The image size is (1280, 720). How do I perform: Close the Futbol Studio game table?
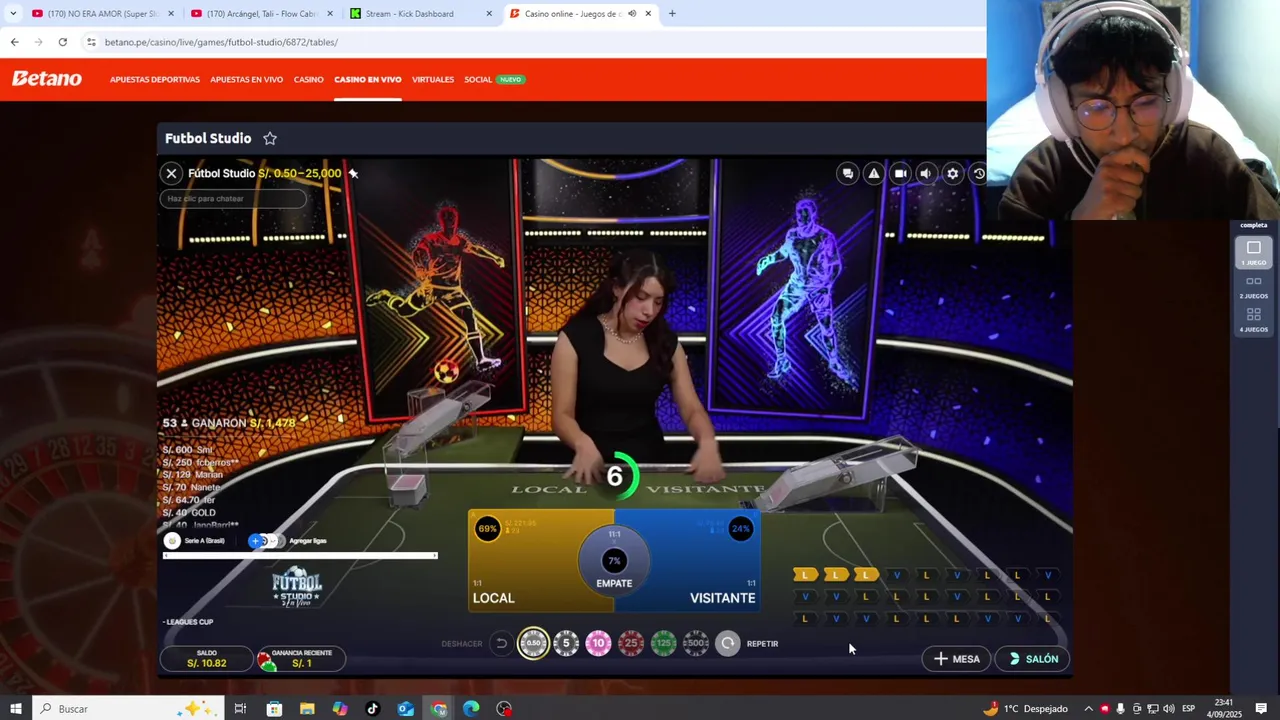tap(171, 173)
